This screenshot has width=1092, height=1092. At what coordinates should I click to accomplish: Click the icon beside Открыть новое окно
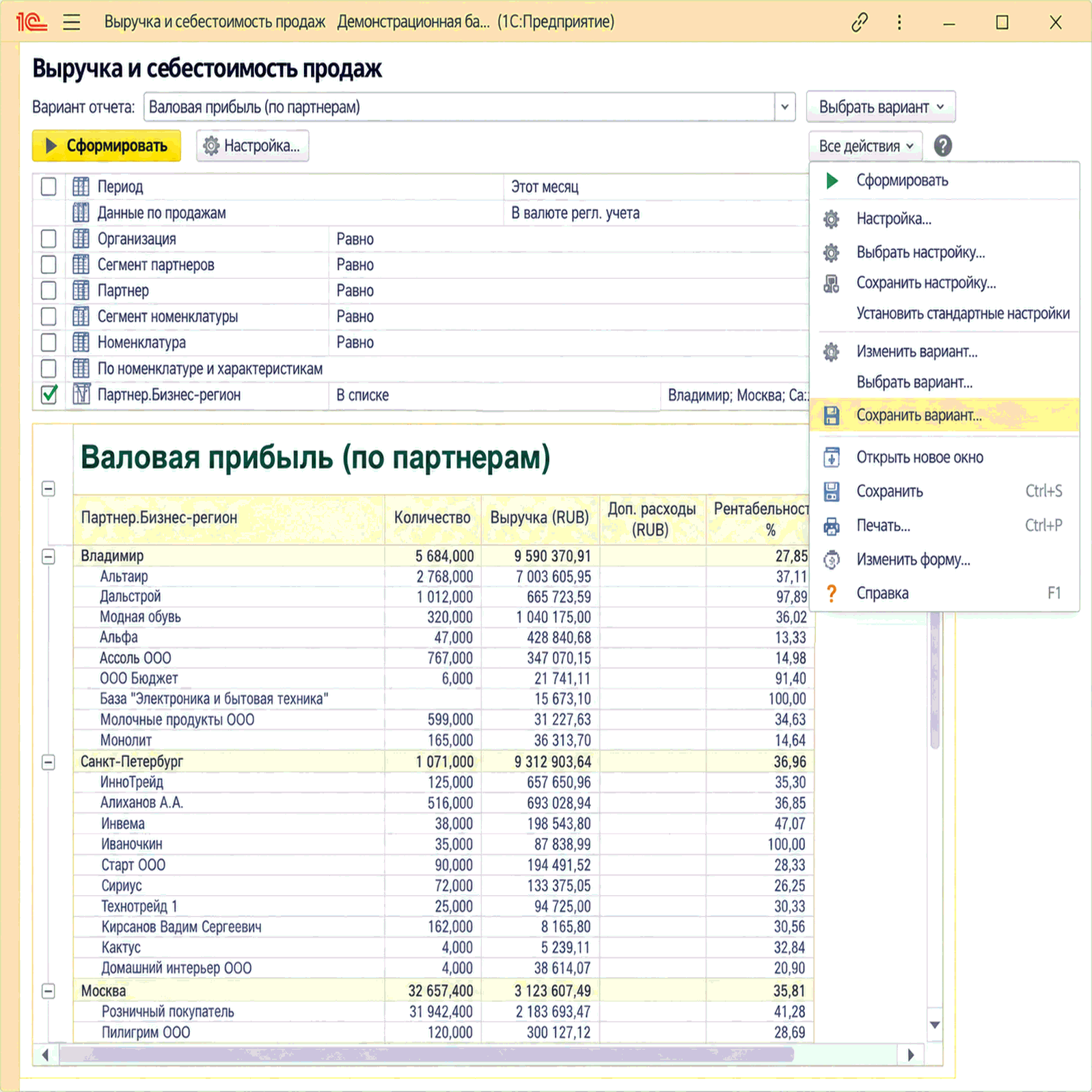831,457
